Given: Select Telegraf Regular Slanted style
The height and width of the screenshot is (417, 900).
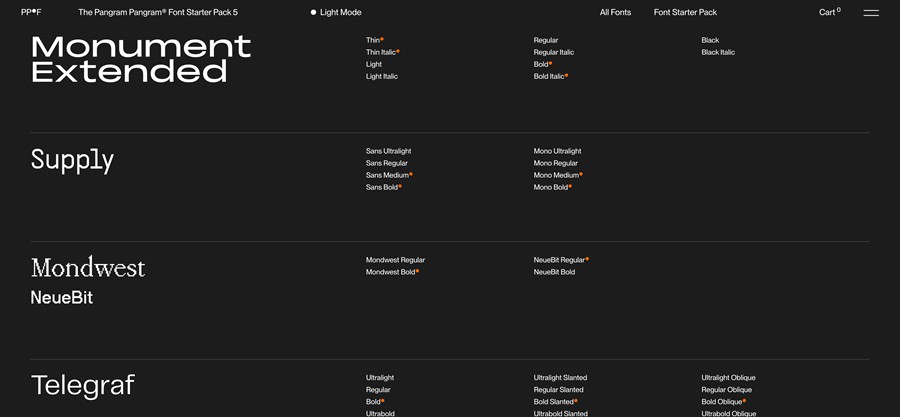Looking at the screenshot, I should tap(558, 390).
